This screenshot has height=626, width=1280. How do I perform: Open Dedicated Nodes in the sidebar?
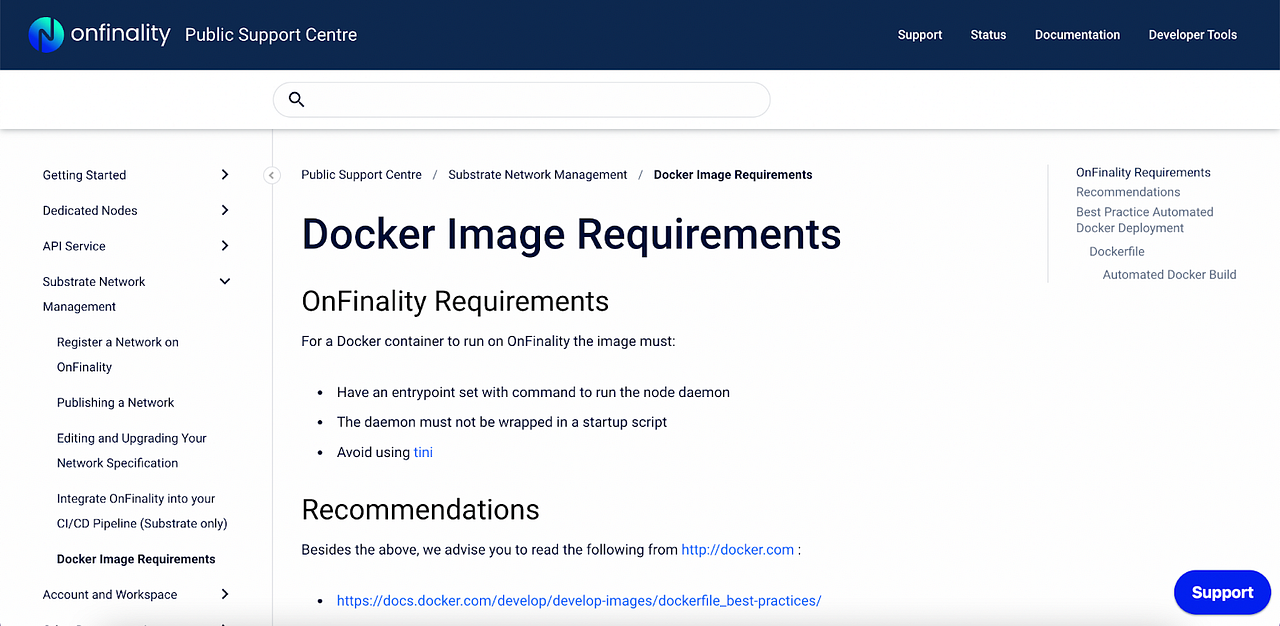point(90,210)
